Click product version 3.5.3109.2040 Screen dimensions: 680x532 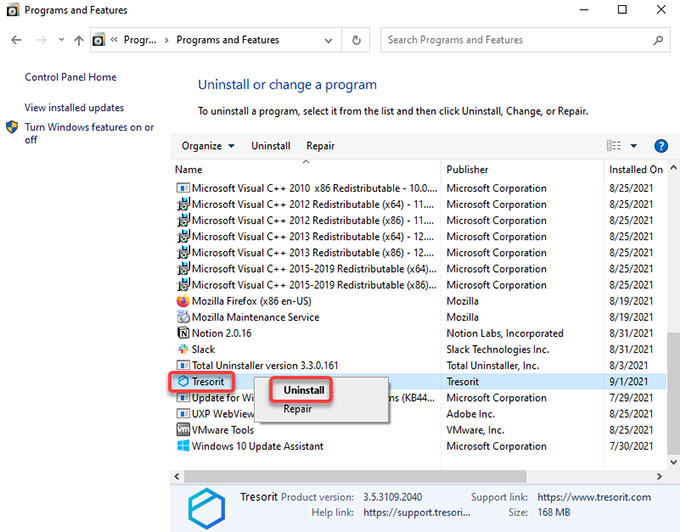(x=392, y=497)
